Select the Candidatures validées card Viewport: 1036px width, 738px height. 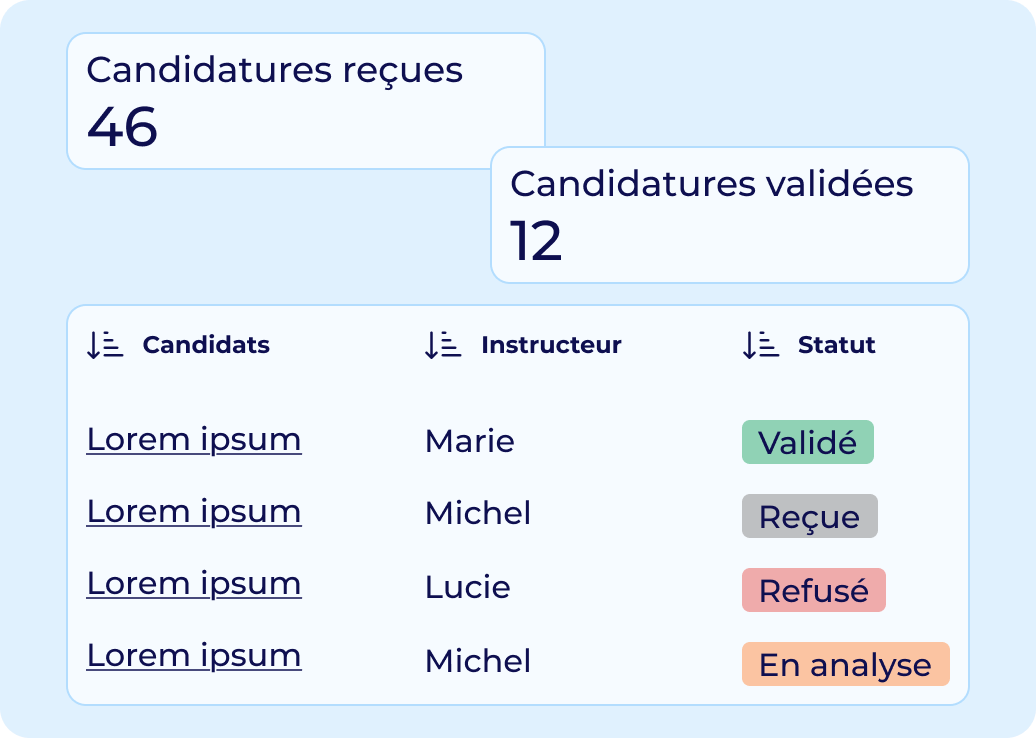pos(730,215)
